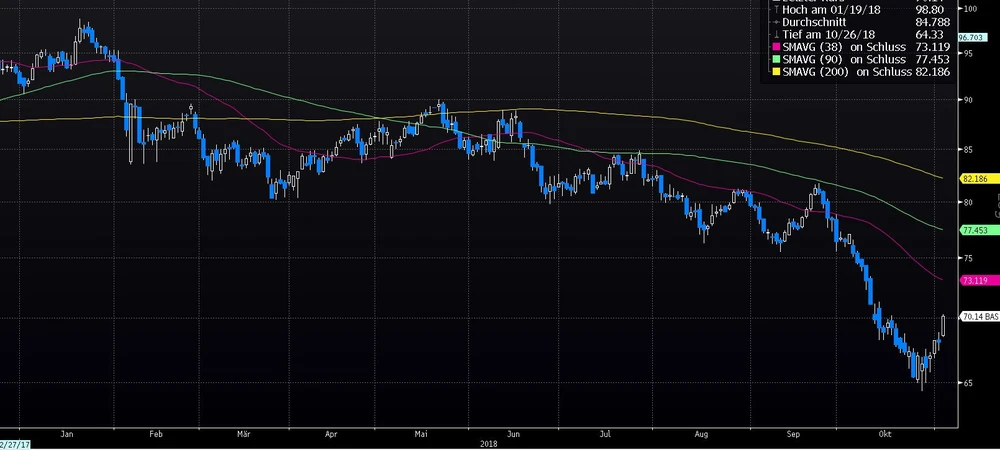Select the pink 73.119 price axis tag
The width and height of the screenshot is (1000, 450).
coord(974,281)
